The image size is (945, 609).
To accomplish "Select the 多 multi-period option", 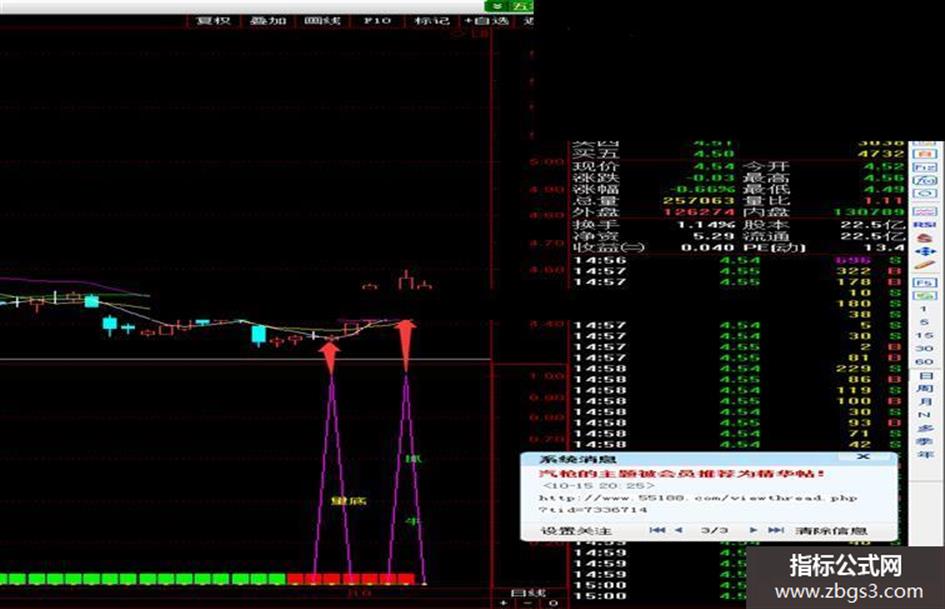I will pyautogui.click(x=925, y=428).
